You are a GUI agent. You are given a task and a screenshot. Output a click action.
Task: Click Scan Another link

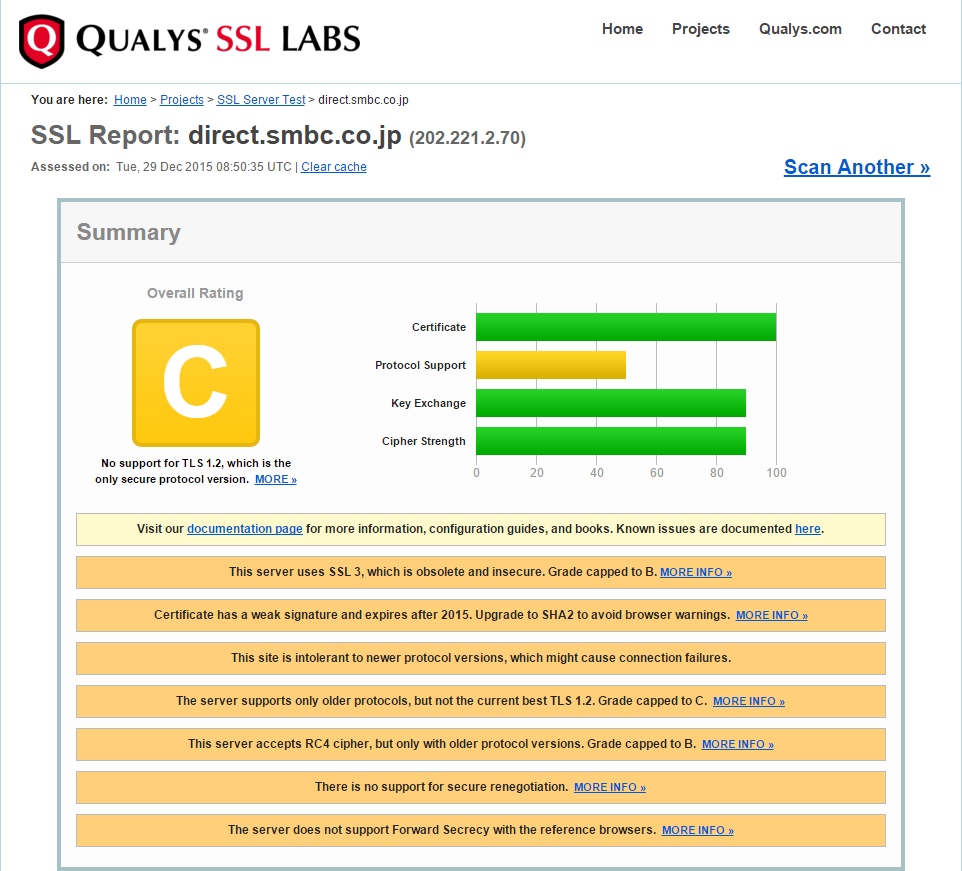[x=856, y=167]
